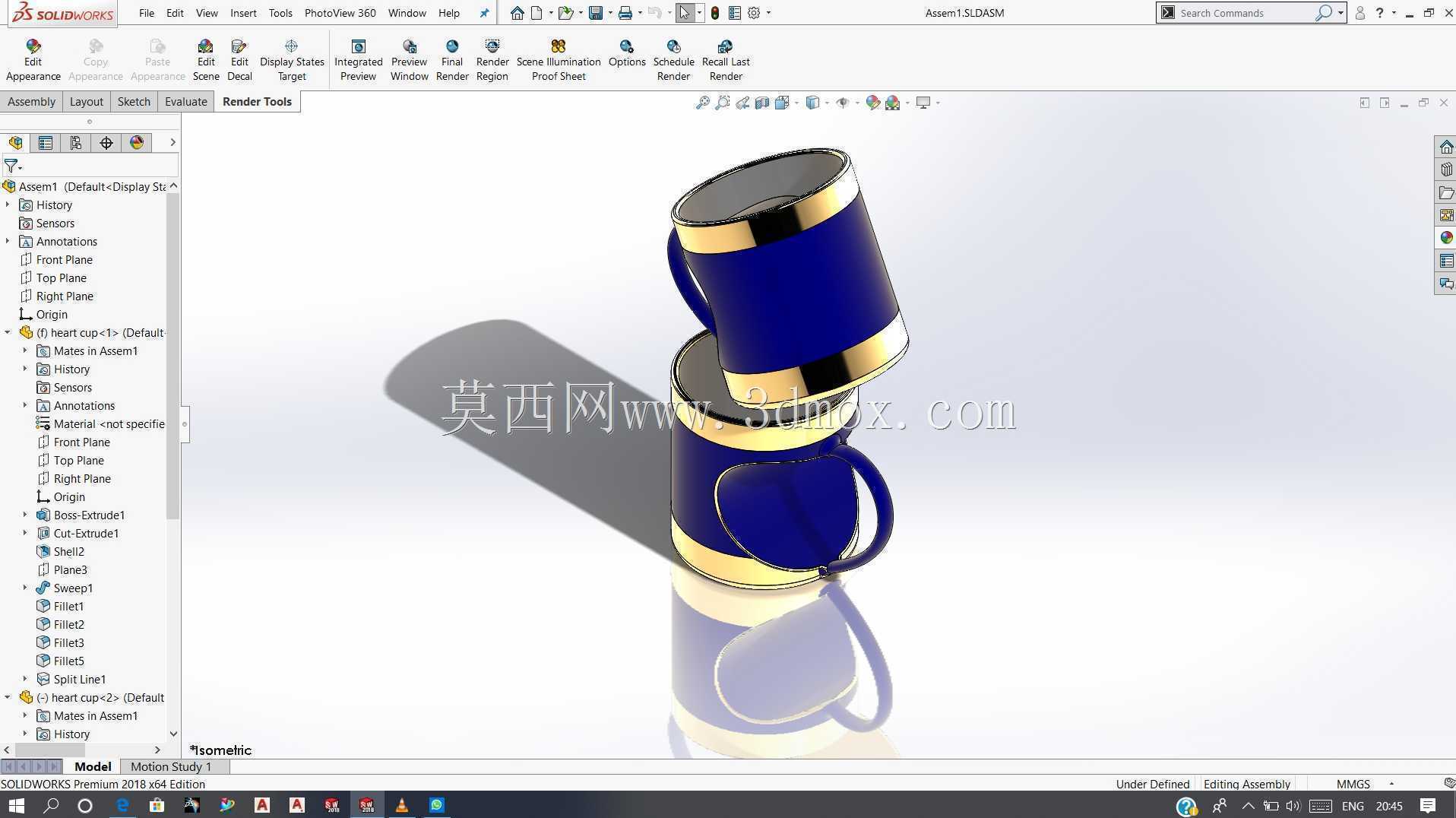Viewport: 1456px width, 818px height.
Task: Open Appearances task pane tab
Action: tap(1446, 238)
